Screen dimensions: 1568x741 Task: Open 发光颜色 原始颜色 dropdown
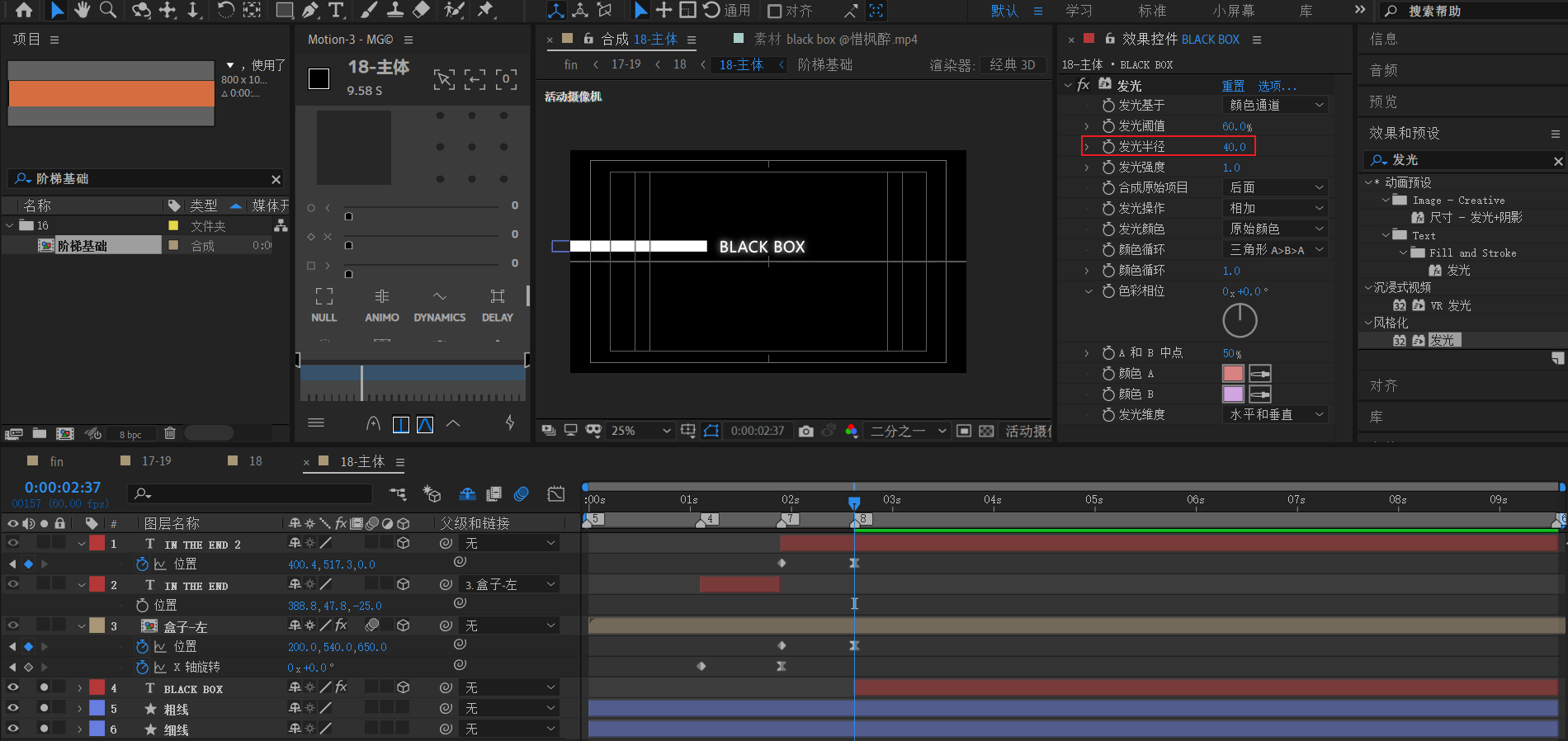[x=1276, y=229]
